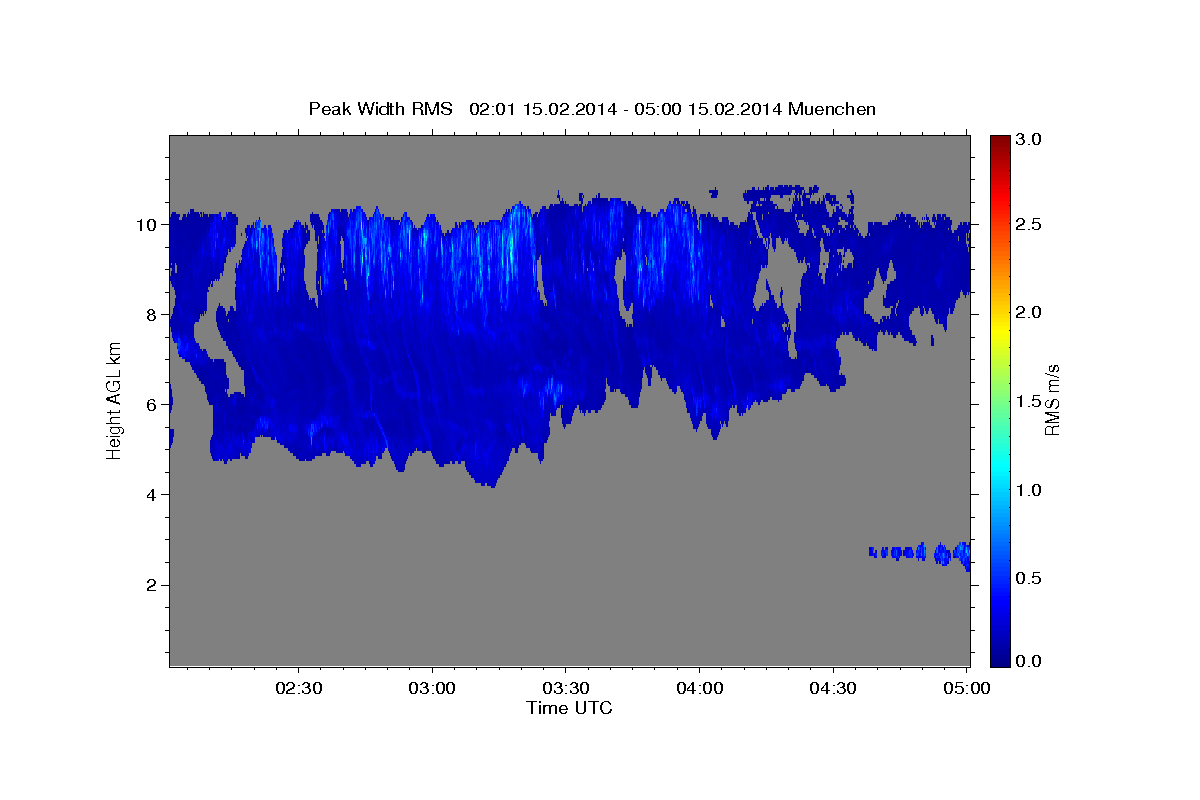
Task: Click the '03:30' time axis label
Action: point(566,688)
